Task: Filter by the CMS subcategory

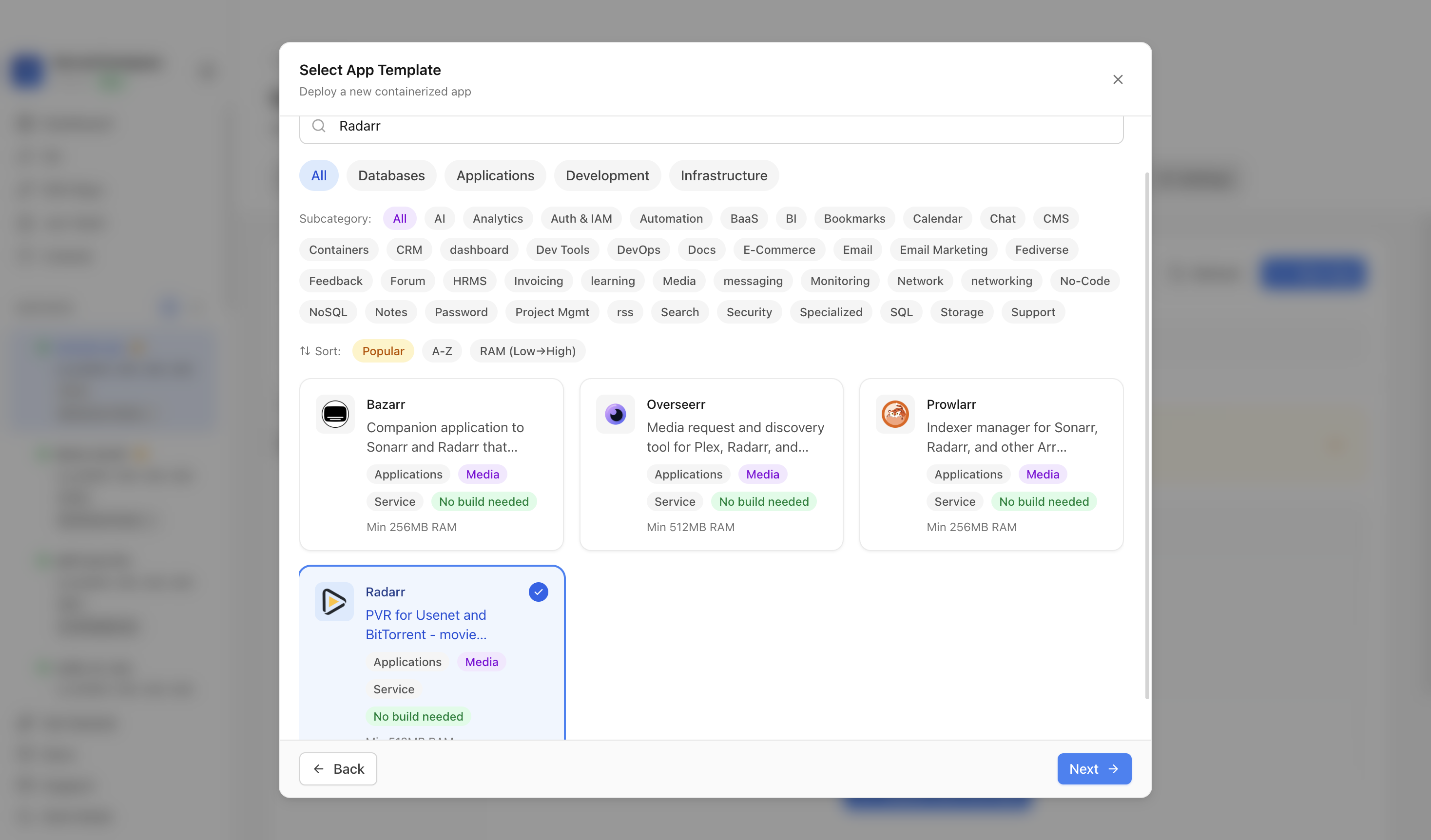Action: pos(1056,218)
